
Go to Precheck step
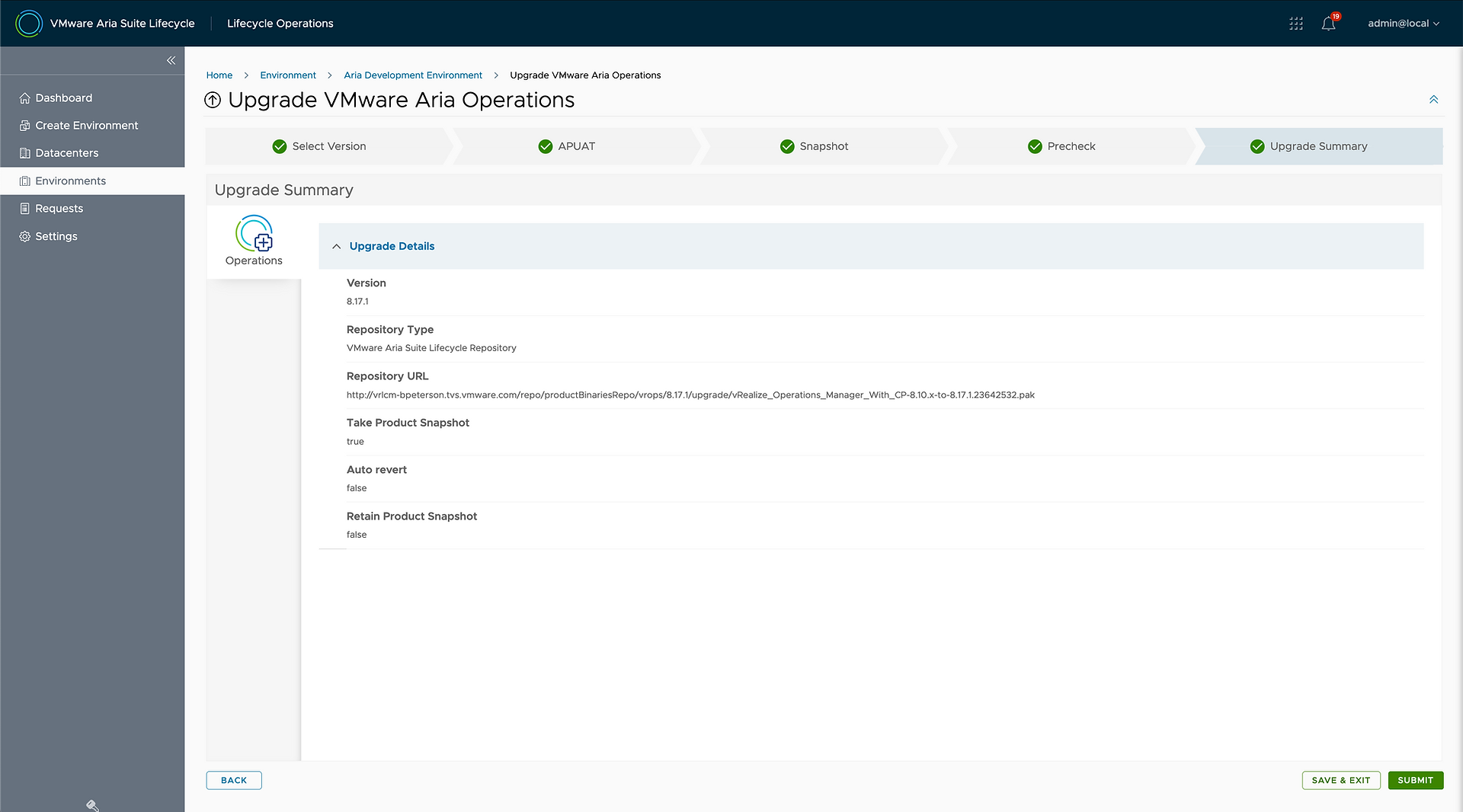pos(1071,146)
